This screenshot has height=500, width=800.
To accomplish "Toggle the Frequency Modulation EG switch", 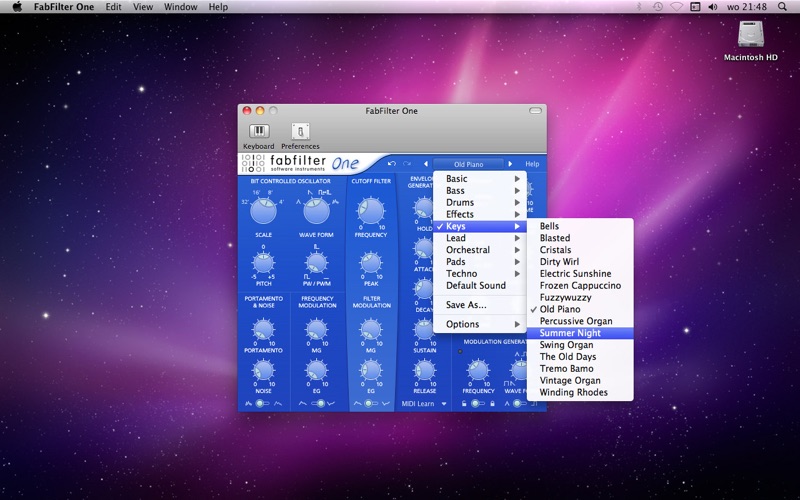I will [x=317, y=404].
